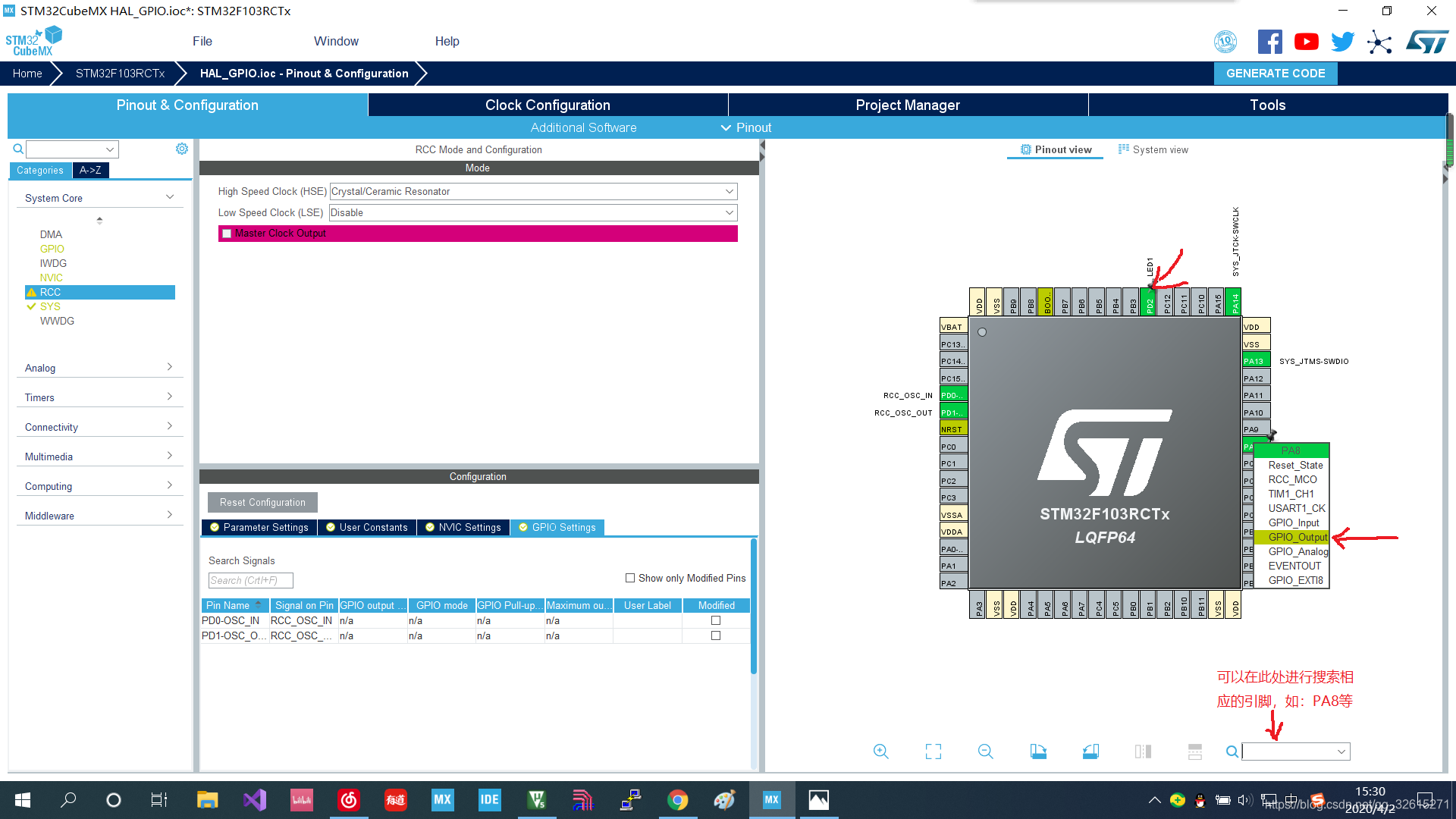Open Parameter Settings tab
Image resolution: width=1456 pixels, height=819 pixels.
pos(259,527)
